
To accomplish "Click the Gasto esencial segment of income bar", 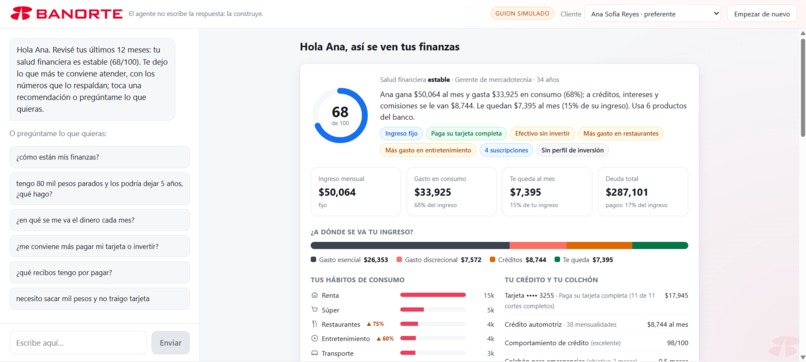I will point(410,245).
